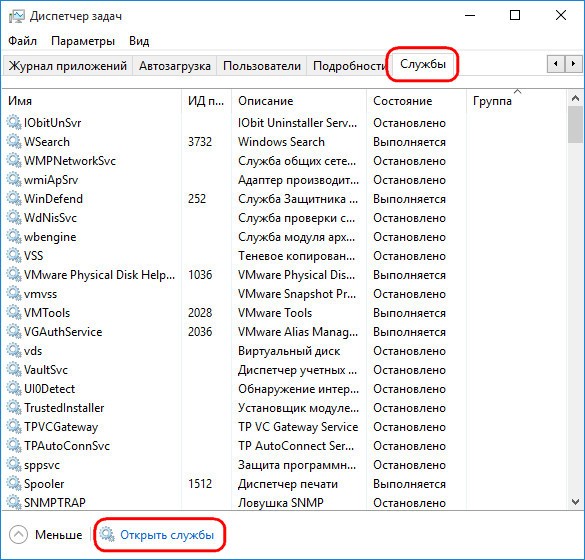Sort by the Группа column header
Image resolution: width=585 pixels, height=560 pixels.
click(x=516, y=101)
